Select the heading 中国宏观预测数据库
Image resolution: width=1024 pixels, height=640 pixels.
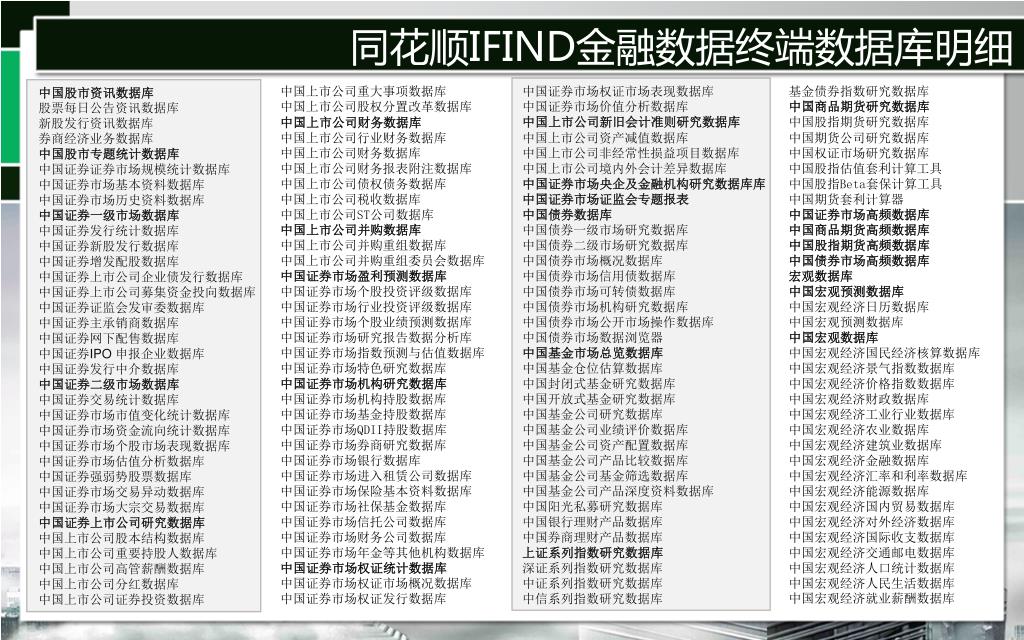[846, 291]
